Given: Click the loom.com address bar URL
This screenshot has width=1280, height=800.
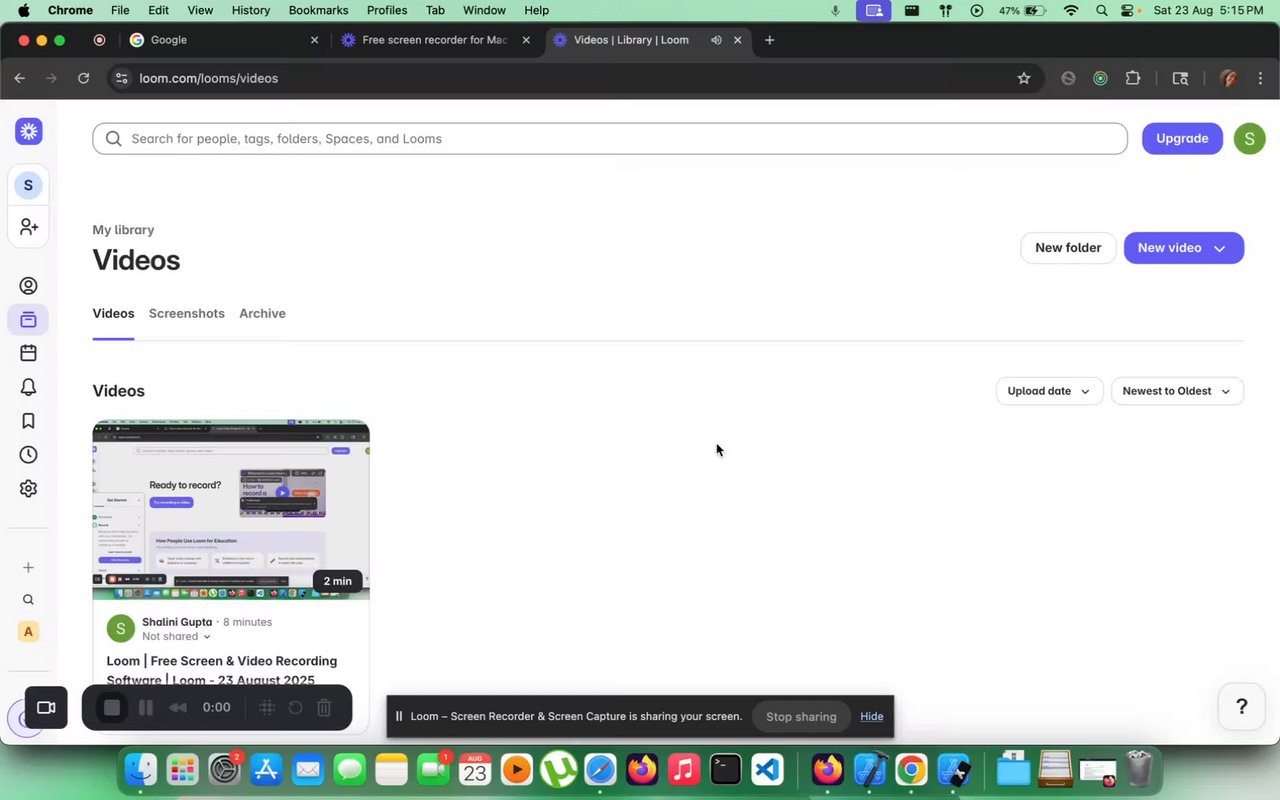Looking at the screenshot, I should click(209, 78).
